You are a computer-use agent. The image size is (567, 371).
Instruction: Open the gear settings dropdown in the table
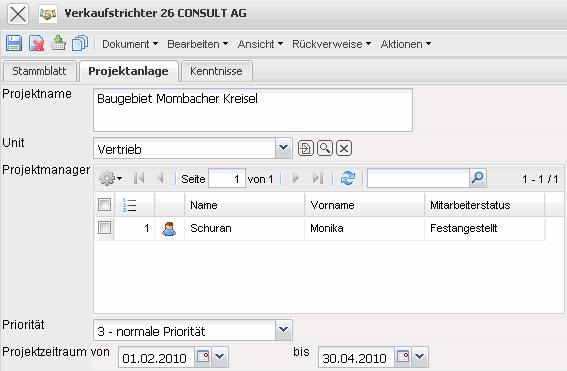[x=111, y=178]
